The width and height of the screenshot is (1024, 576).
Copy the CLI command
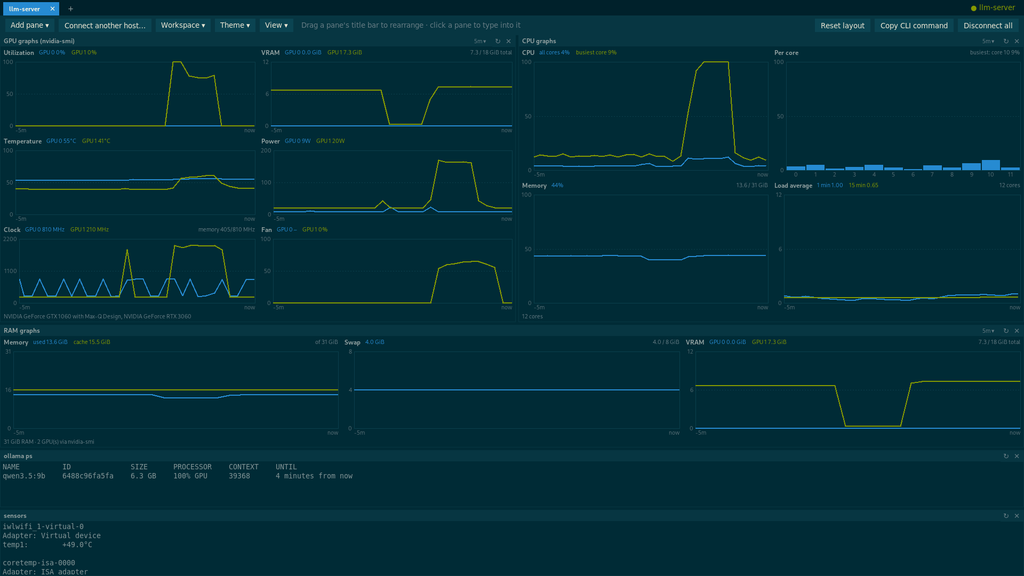coord(914,25)
